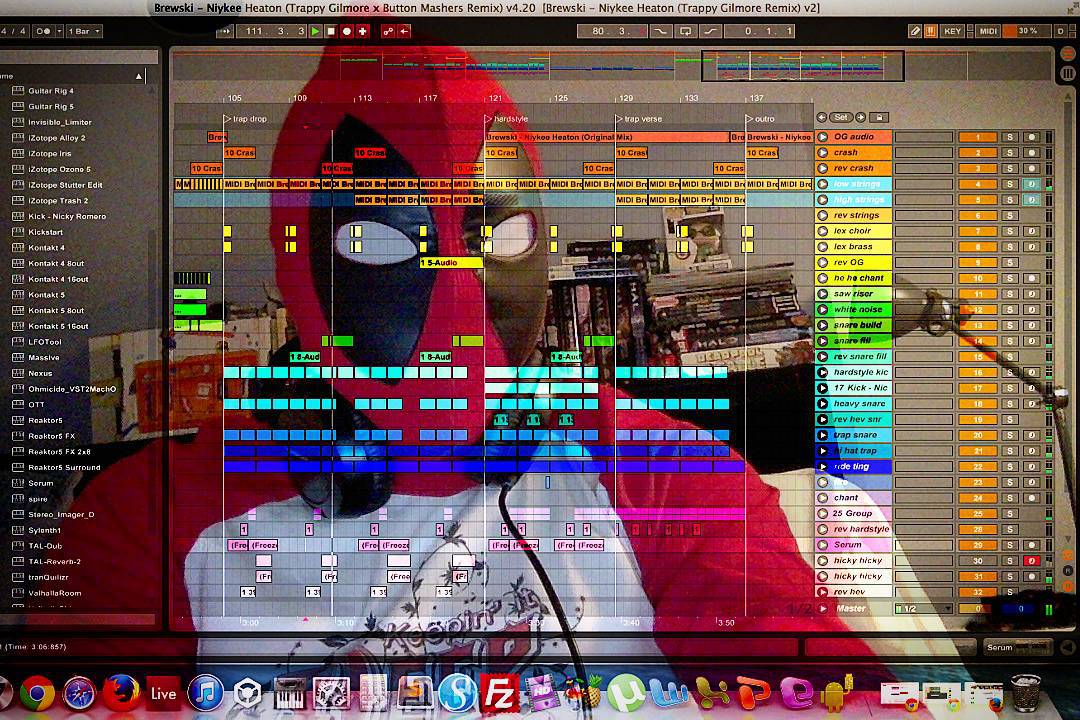The height and width of the screenshot is (720, 1080).
Task: Unfold the white noise track
Action: pos(822,309)
